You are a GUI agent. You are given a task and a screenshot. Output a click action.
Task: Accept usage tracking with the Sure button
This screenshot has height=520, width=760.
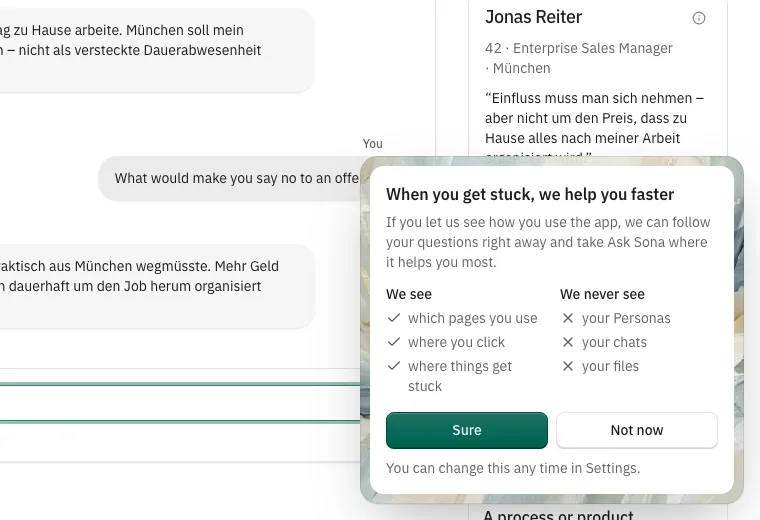pyautogui.click(x=467, y=430)
